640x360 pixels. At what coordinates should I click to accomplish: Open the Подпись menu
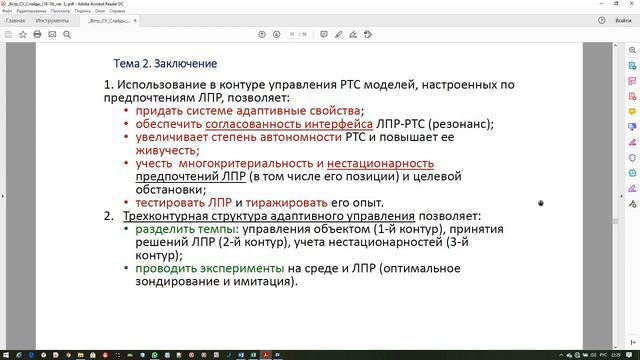82,11
